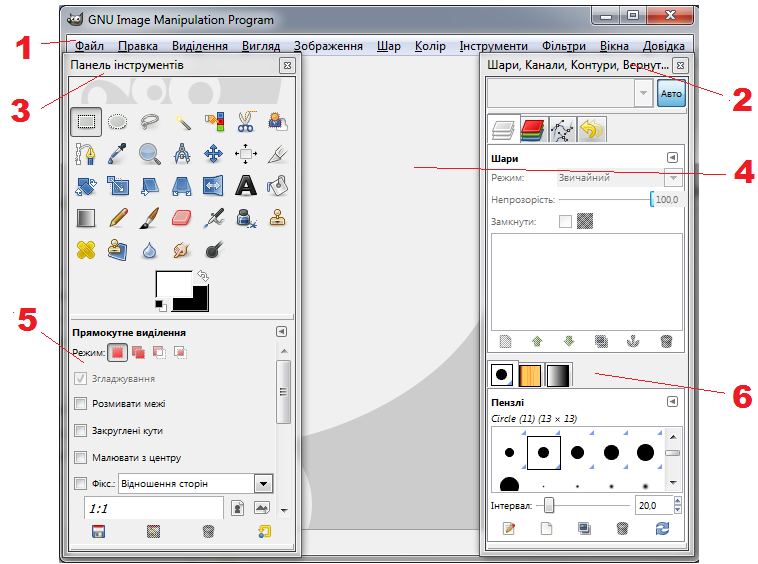The height and width of the screenshot is (564, 758).
Task: Choose the replace current selection mode
Action: tap(117, 352)
